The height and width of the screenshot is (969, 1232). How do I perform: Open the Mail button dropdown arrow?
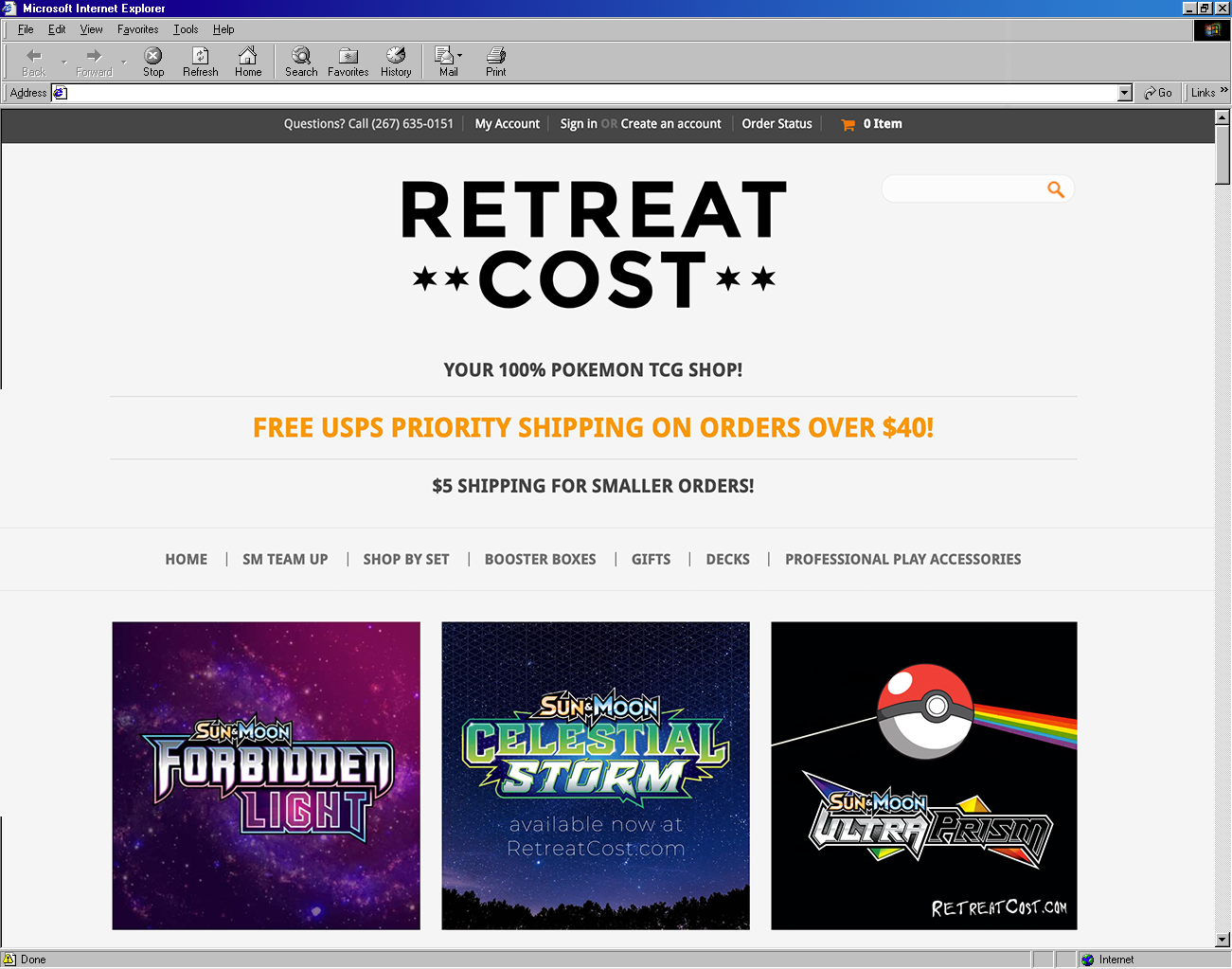[x=460, y=56]
